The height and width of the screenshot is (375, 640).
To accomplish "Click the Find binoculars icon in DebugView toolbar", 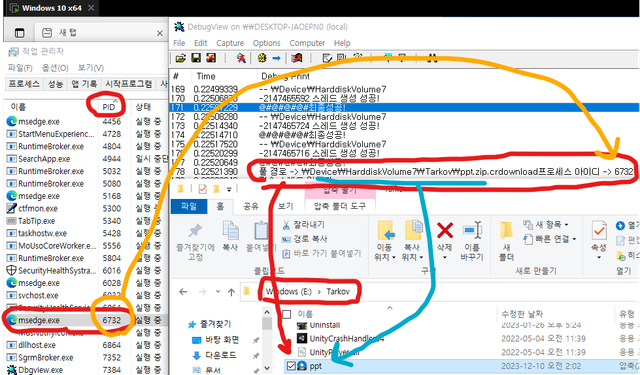I will tap(432, 58).
